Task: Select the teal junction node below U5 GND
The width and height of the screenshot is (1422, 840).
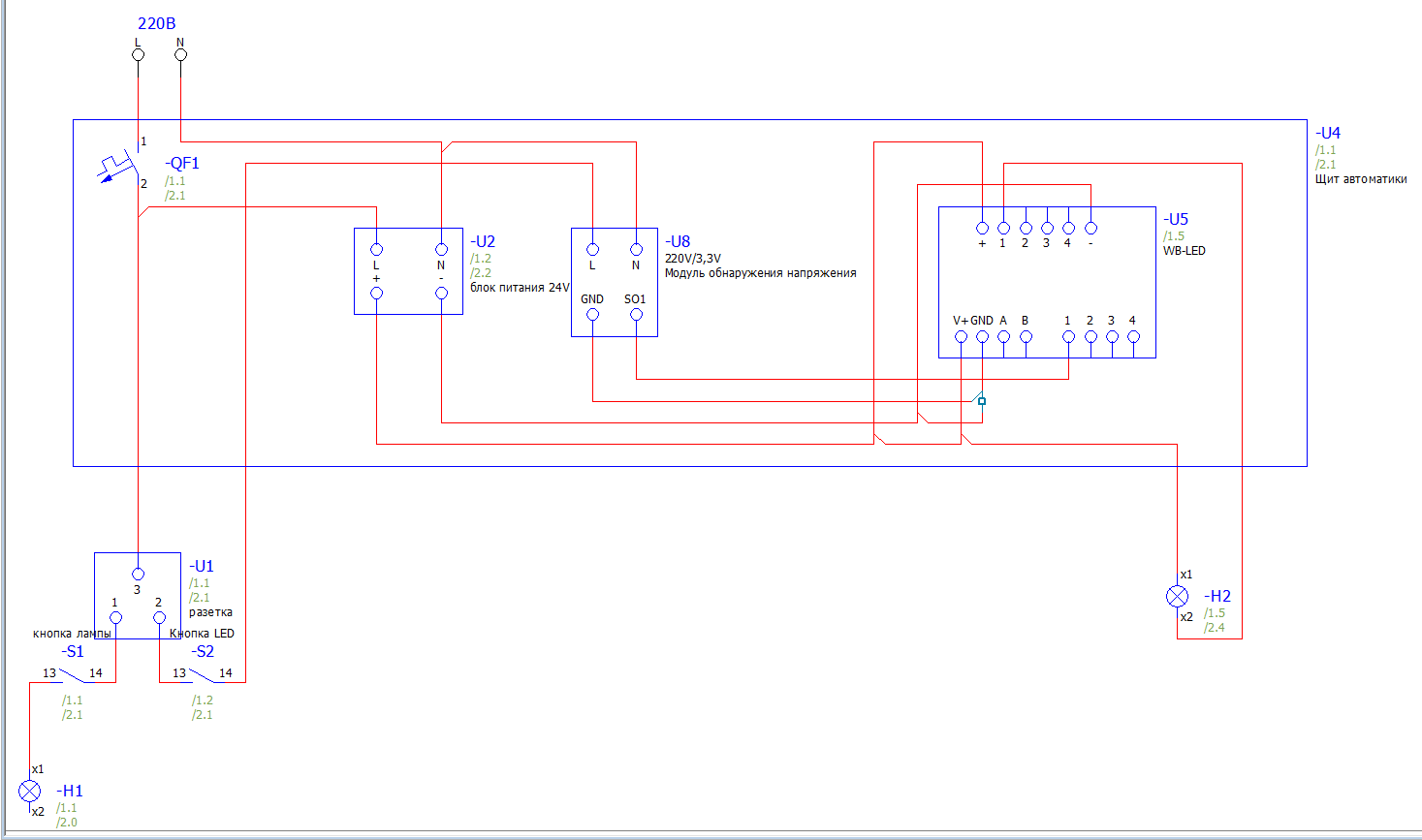Action: click(982, 401)
